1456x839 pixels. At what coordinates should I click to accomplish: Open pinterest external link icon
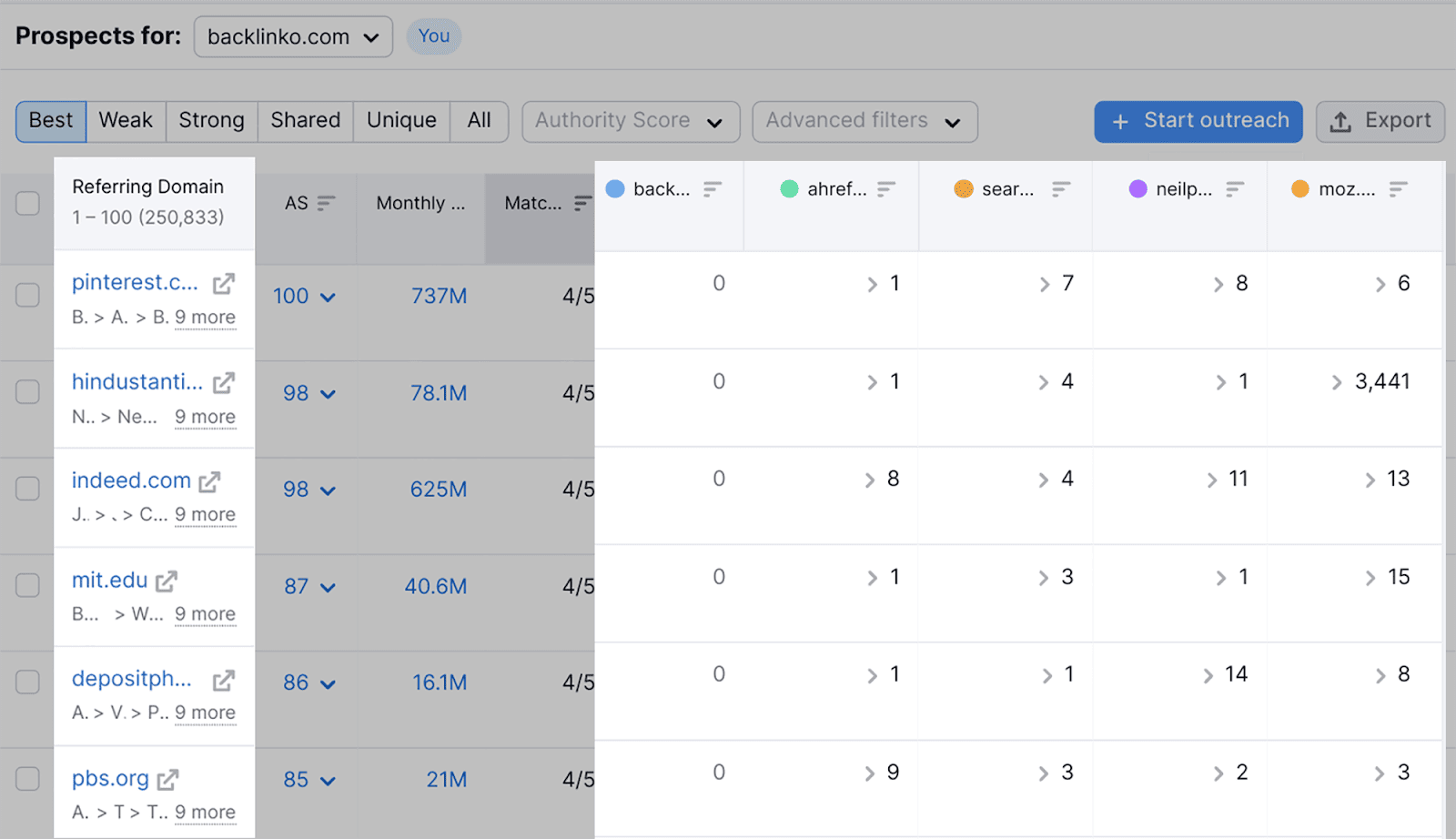point(223,284)
